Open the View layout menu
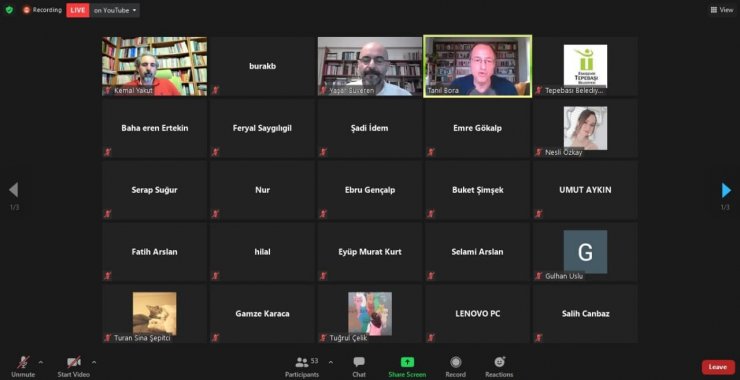The width and height of the screenshot is (740, 380). pos(722,10)
